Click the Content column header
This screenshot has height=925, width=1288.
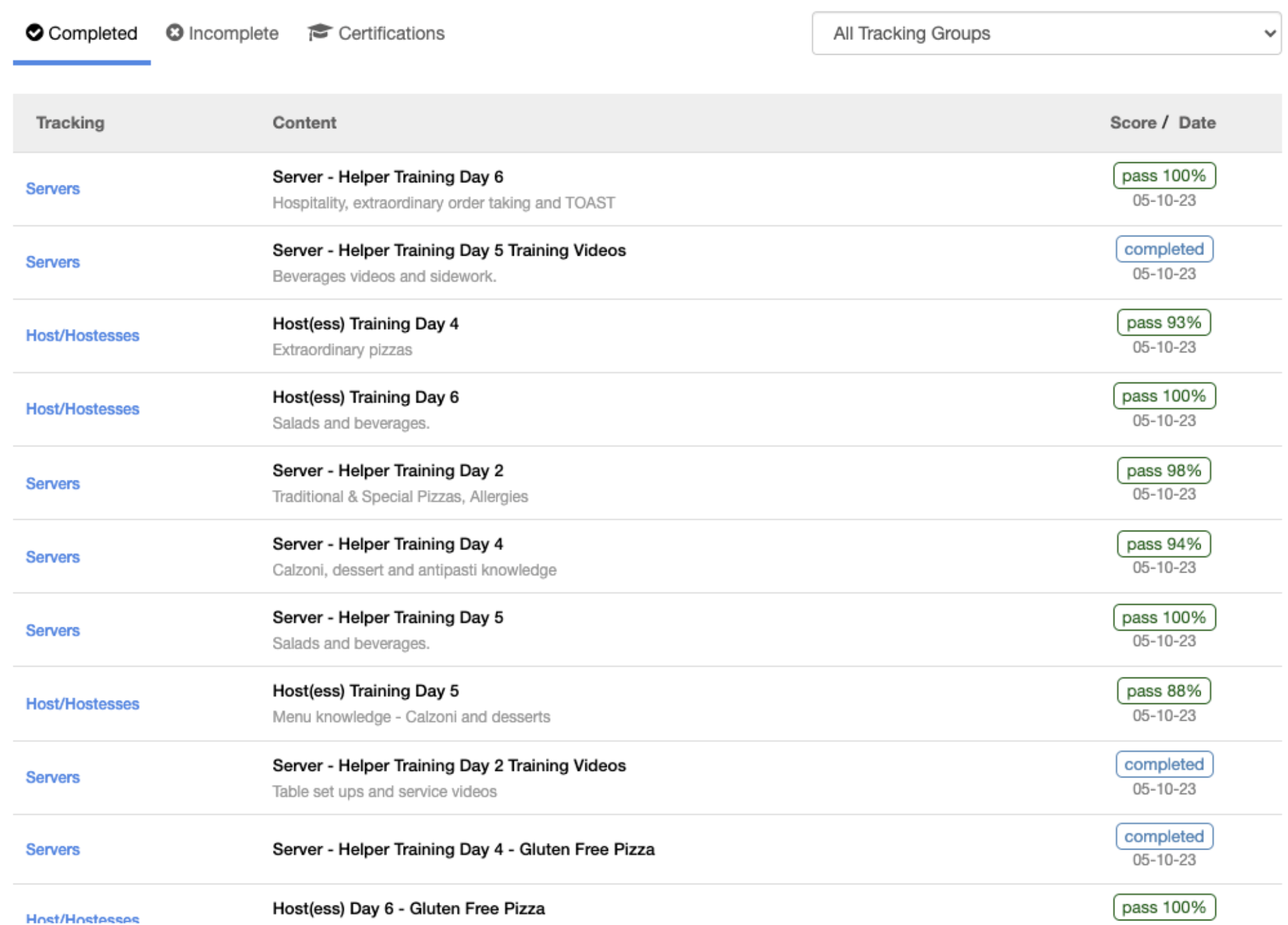click(x=304, y=123)
